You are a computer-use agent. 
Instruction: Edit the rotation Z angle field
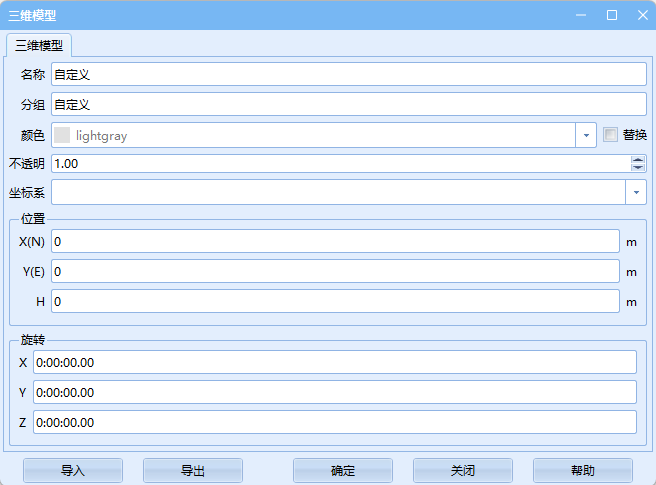(x=334, y=422)
